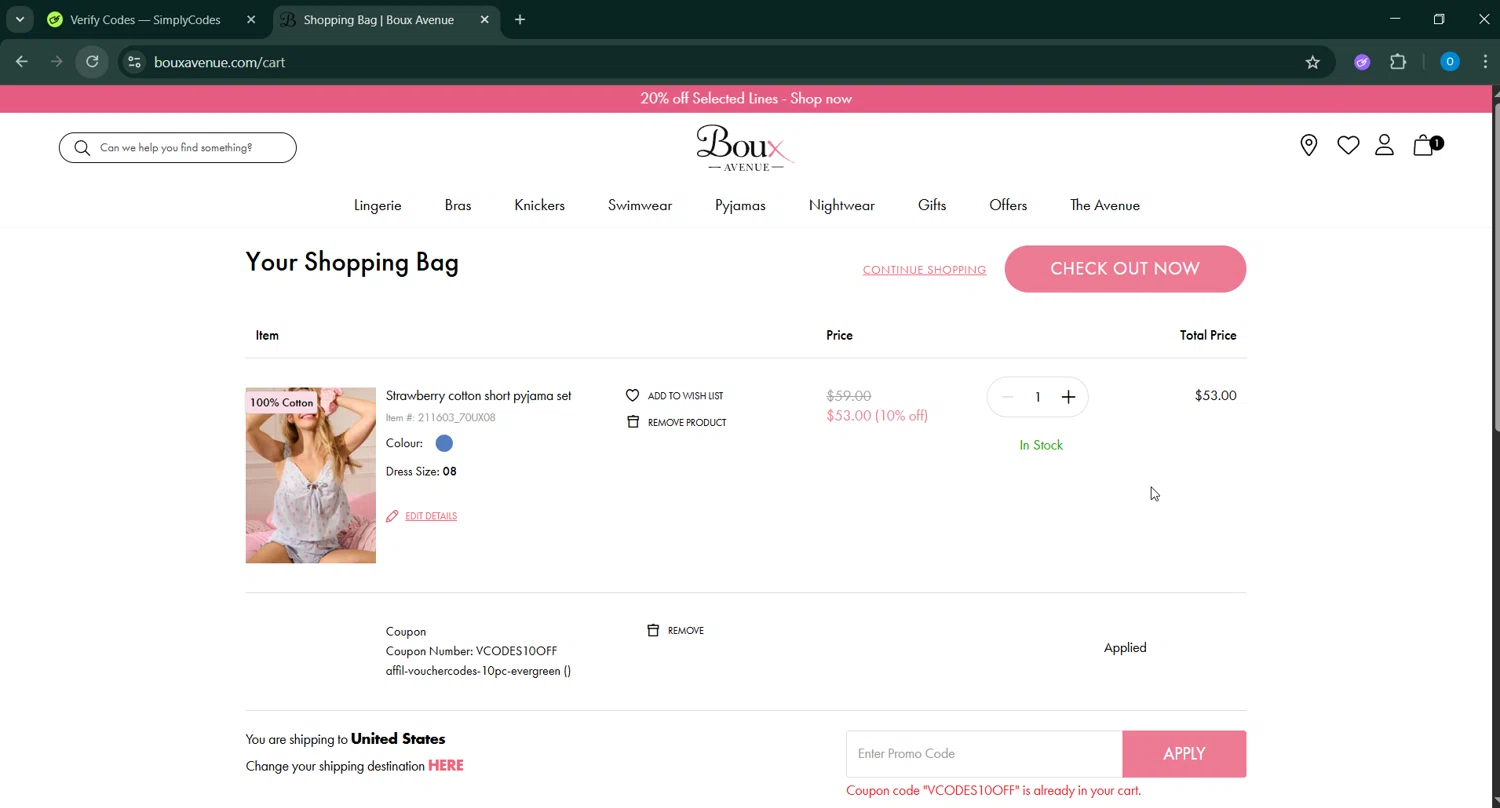The width and height of the screenshot is (1500, 808).
Task: Open the Swimwear menu
Action: click(x=640, y=205)
